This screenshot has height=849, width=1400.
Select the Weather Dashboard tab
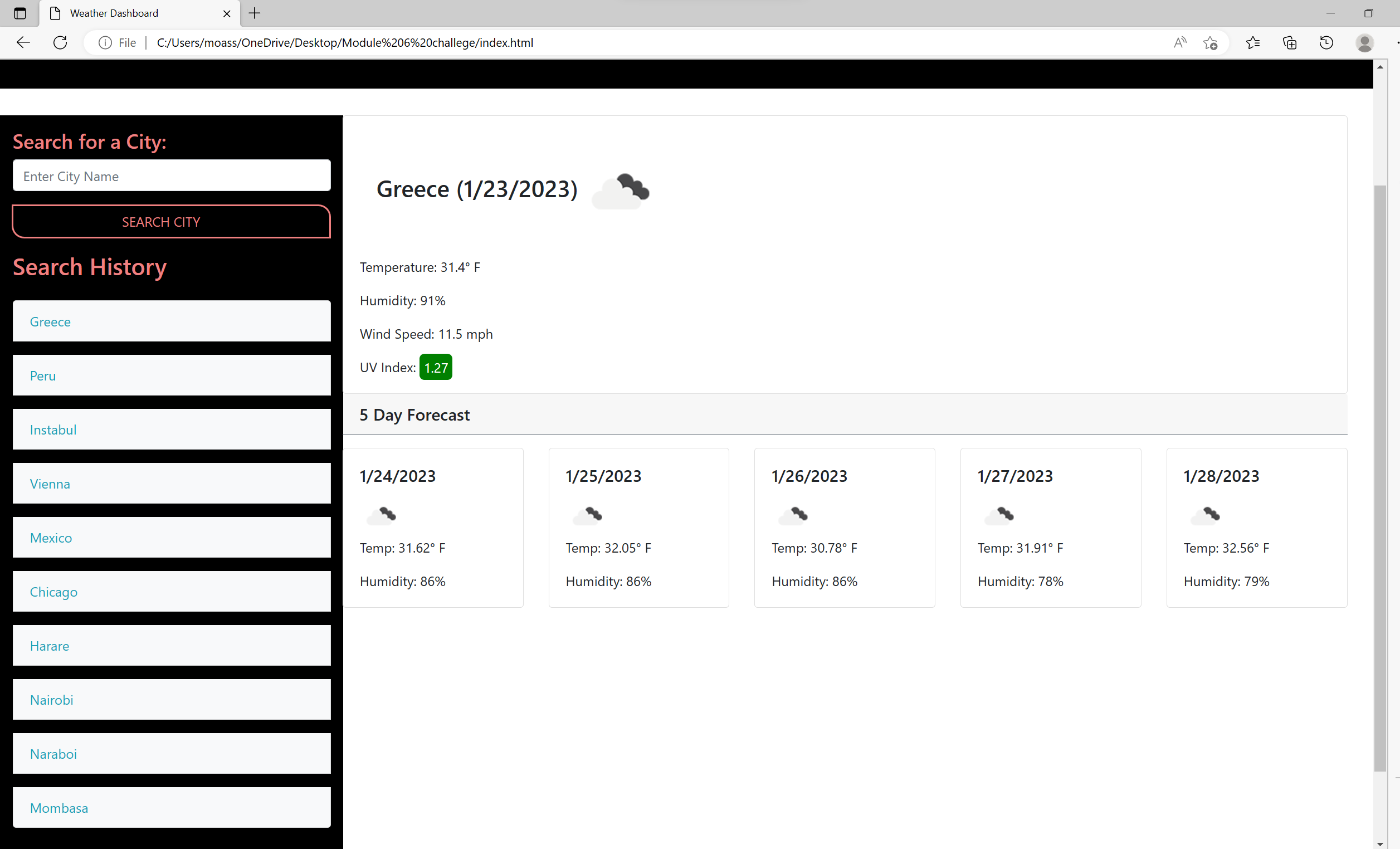[x=114, y=13]
